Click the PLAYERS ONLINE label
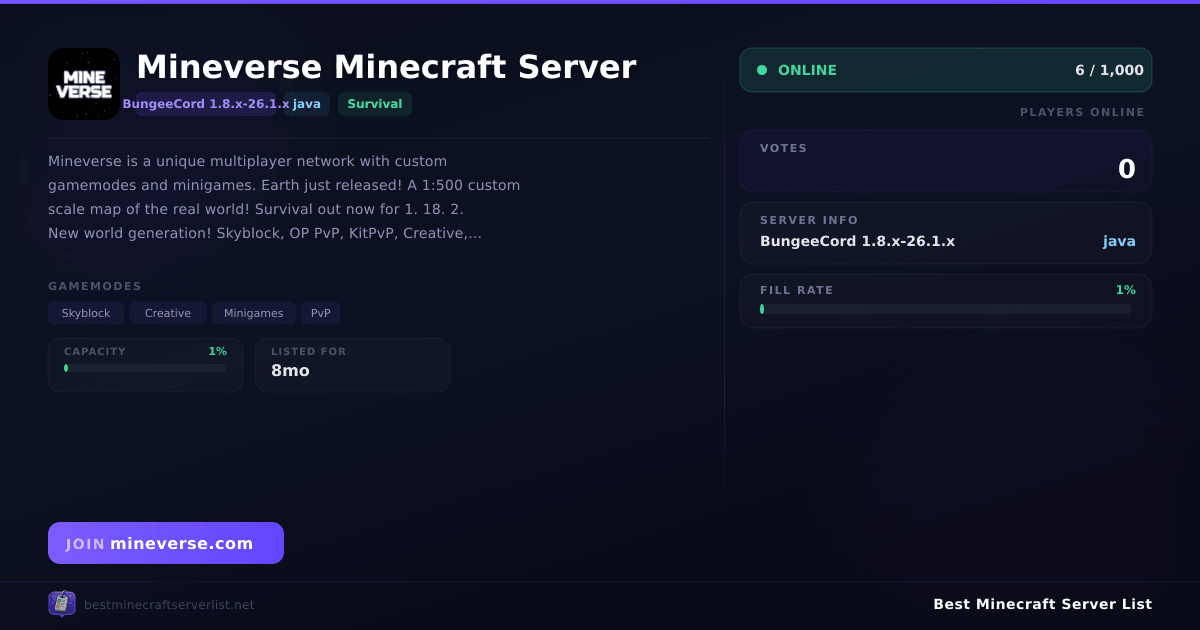Screen dimensions: 1200x630 click(x=1082, y=112)
